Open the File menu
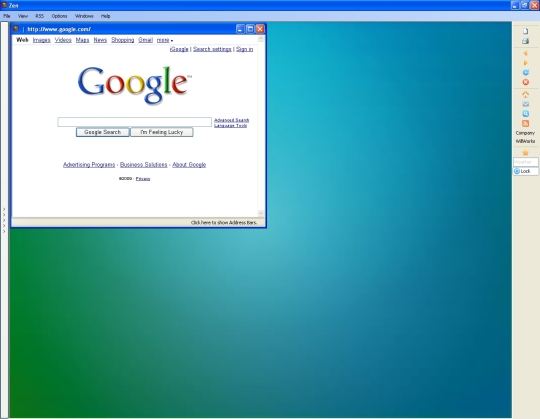The image size is (540, 419). pos(7,16)
